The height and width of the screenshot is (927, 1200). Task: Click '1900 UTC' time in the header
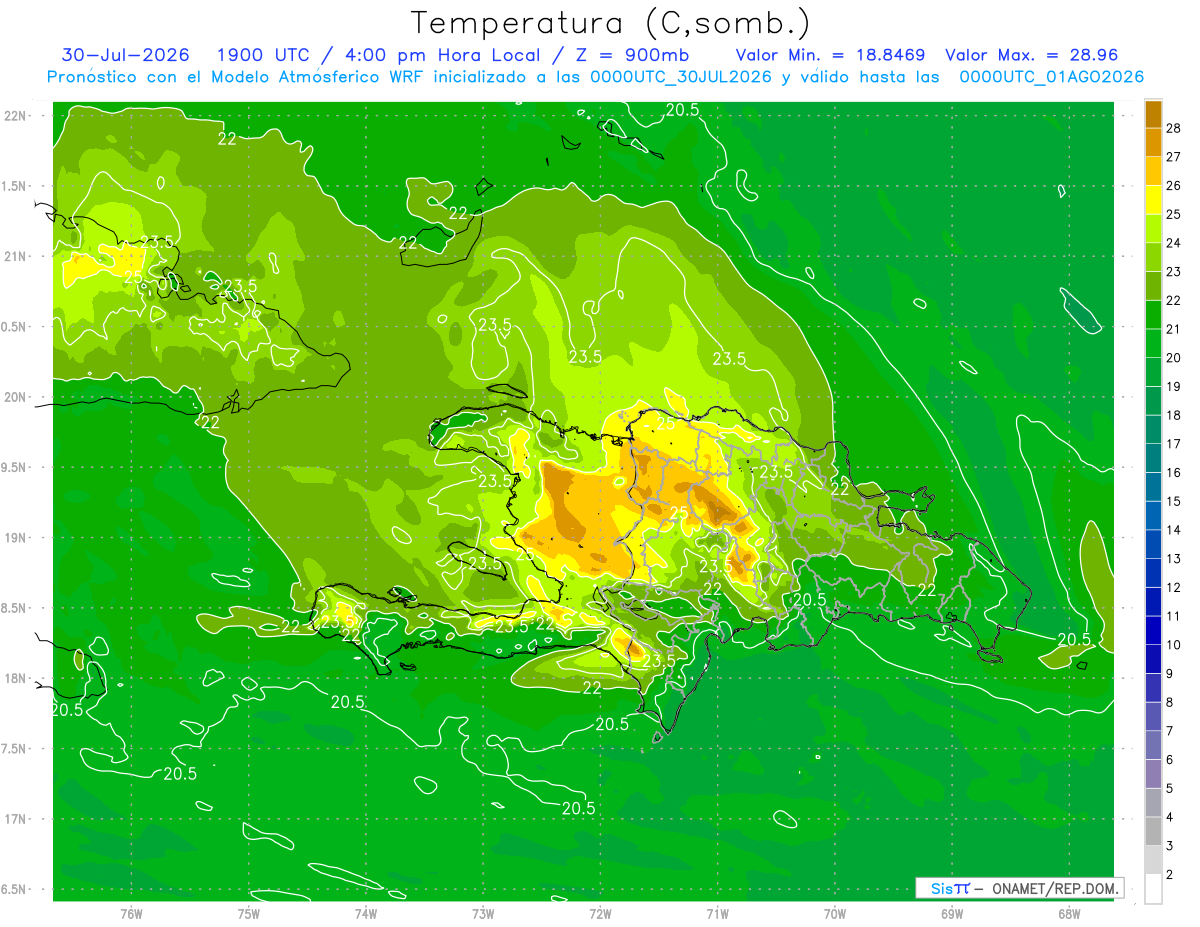pyautogui.click(x=264, y=55)
